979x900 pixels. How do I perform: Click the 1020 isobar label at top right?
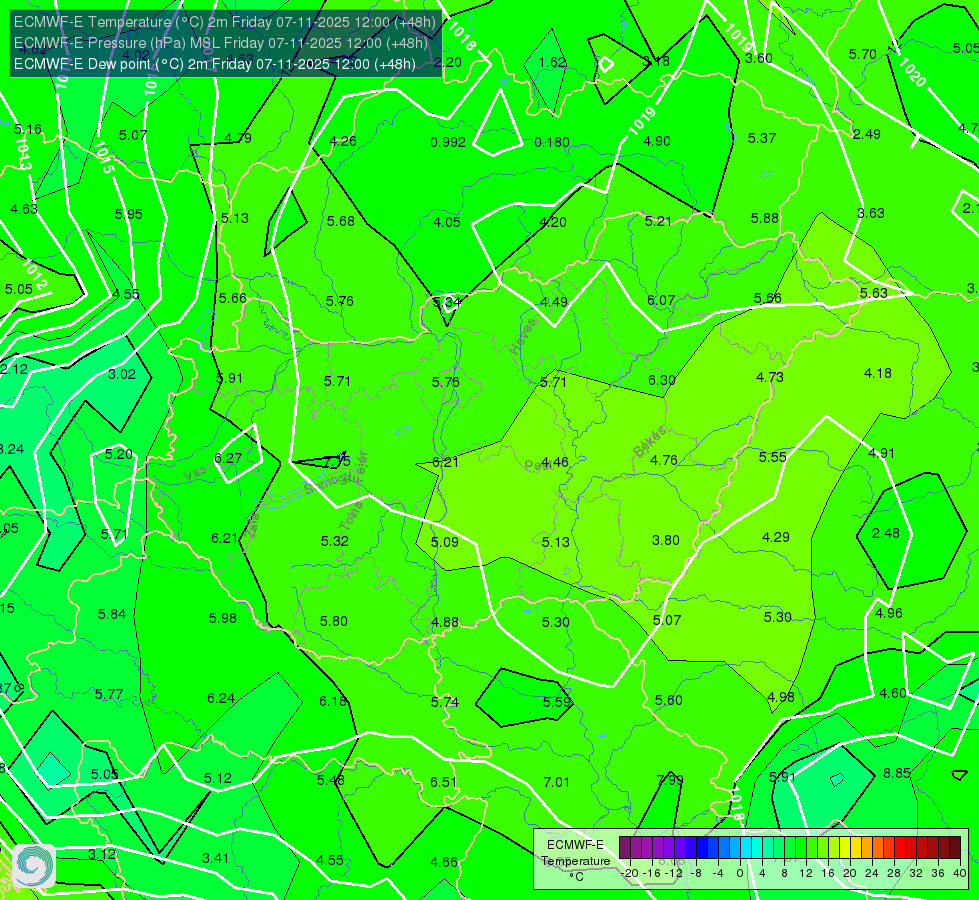point(912,72)
